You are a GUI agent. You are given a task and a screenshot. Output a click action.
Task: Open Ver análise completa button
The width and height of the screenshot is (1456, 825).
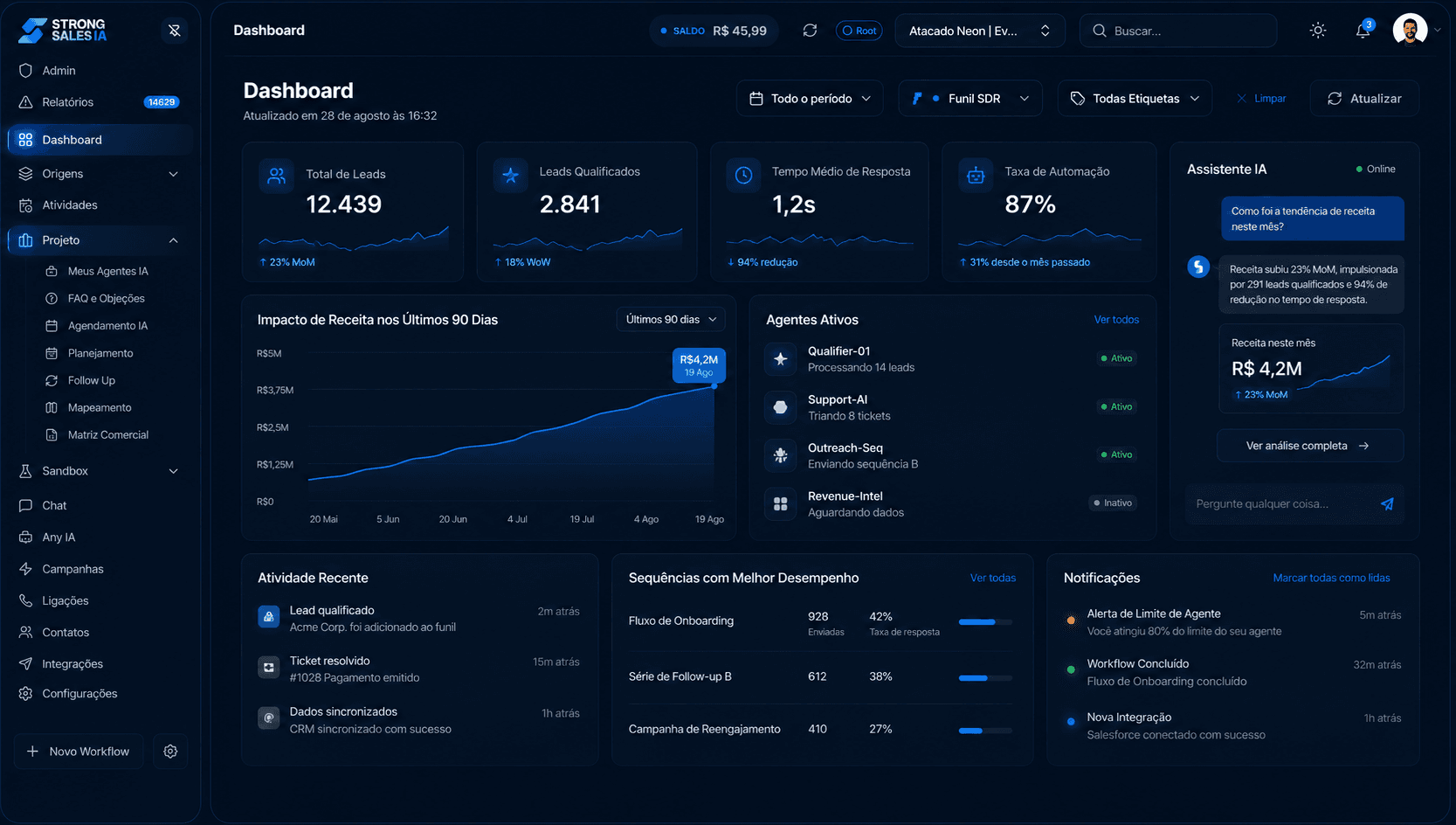coord(1310,446)
